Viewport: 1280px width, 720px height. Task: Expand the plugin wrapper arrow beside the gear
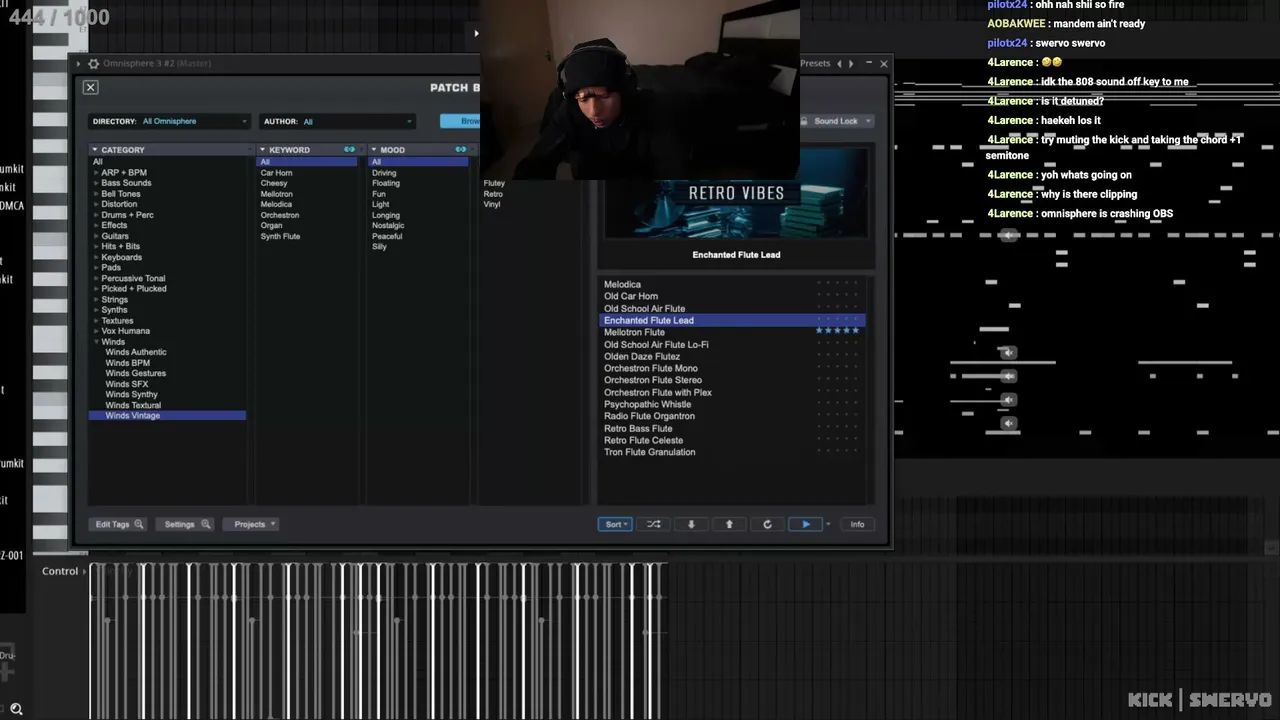79,64
